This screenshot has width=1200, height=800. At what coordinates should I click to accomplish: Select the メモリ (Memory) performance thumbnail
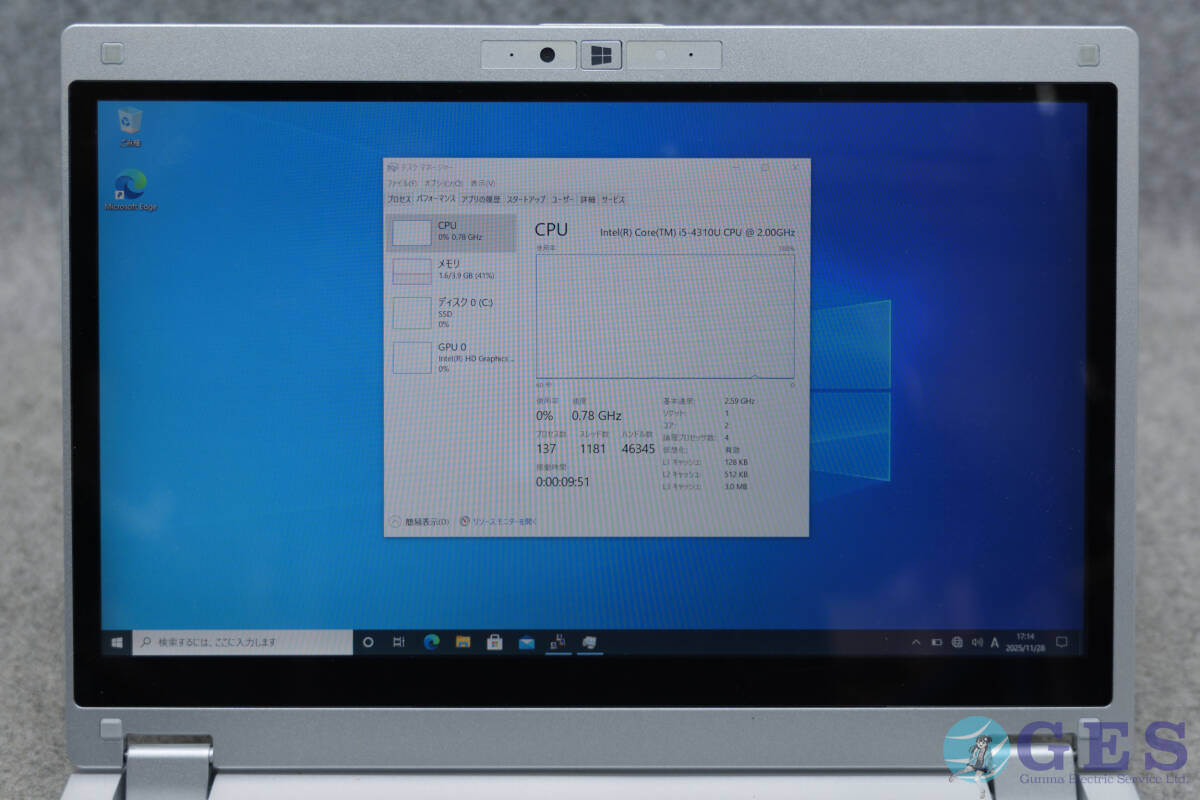click(x=451, y=269)
